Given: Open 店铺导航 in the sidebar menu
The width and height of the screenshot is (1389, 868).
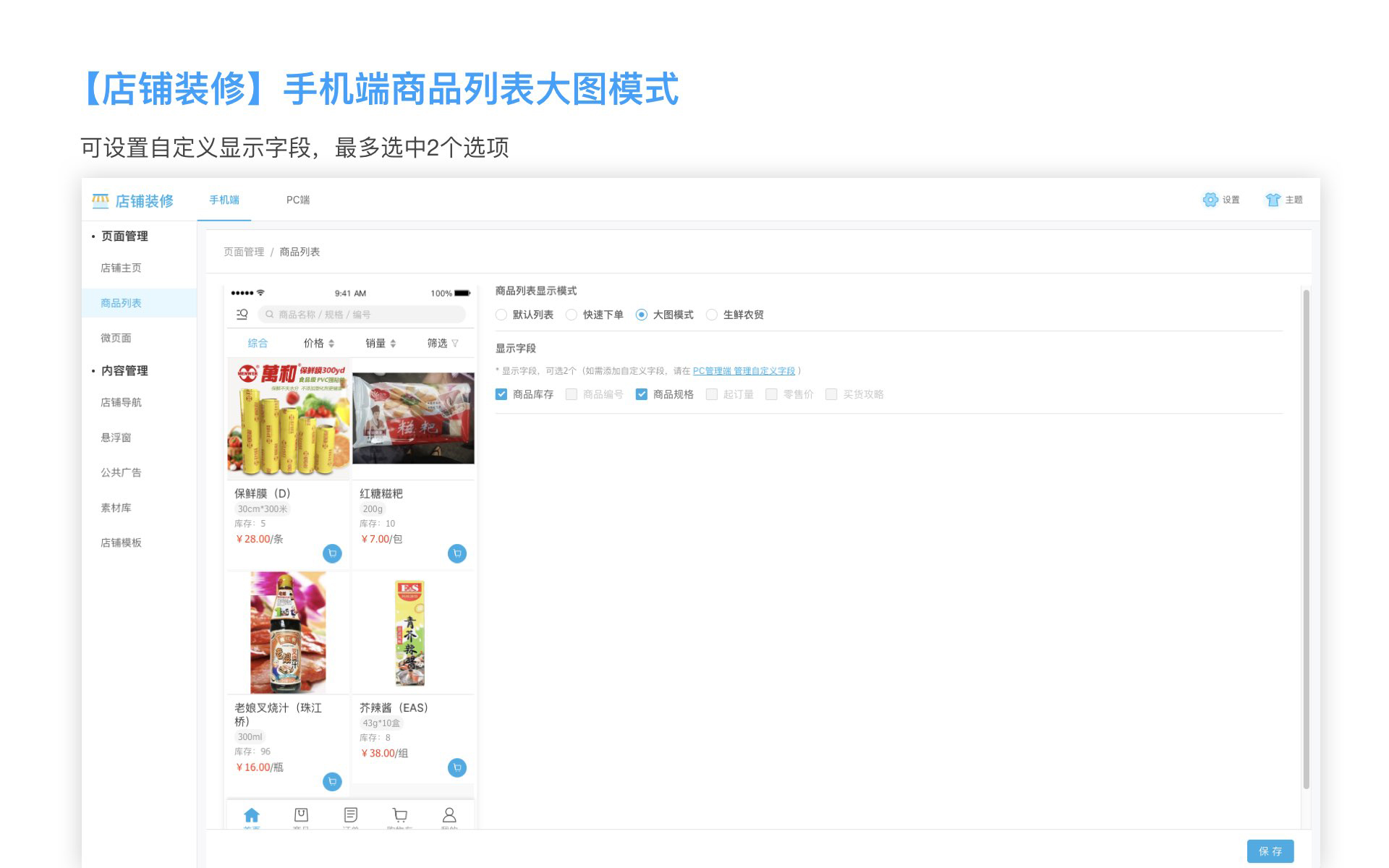Looking at the screenshot, I should coord(121,402).
